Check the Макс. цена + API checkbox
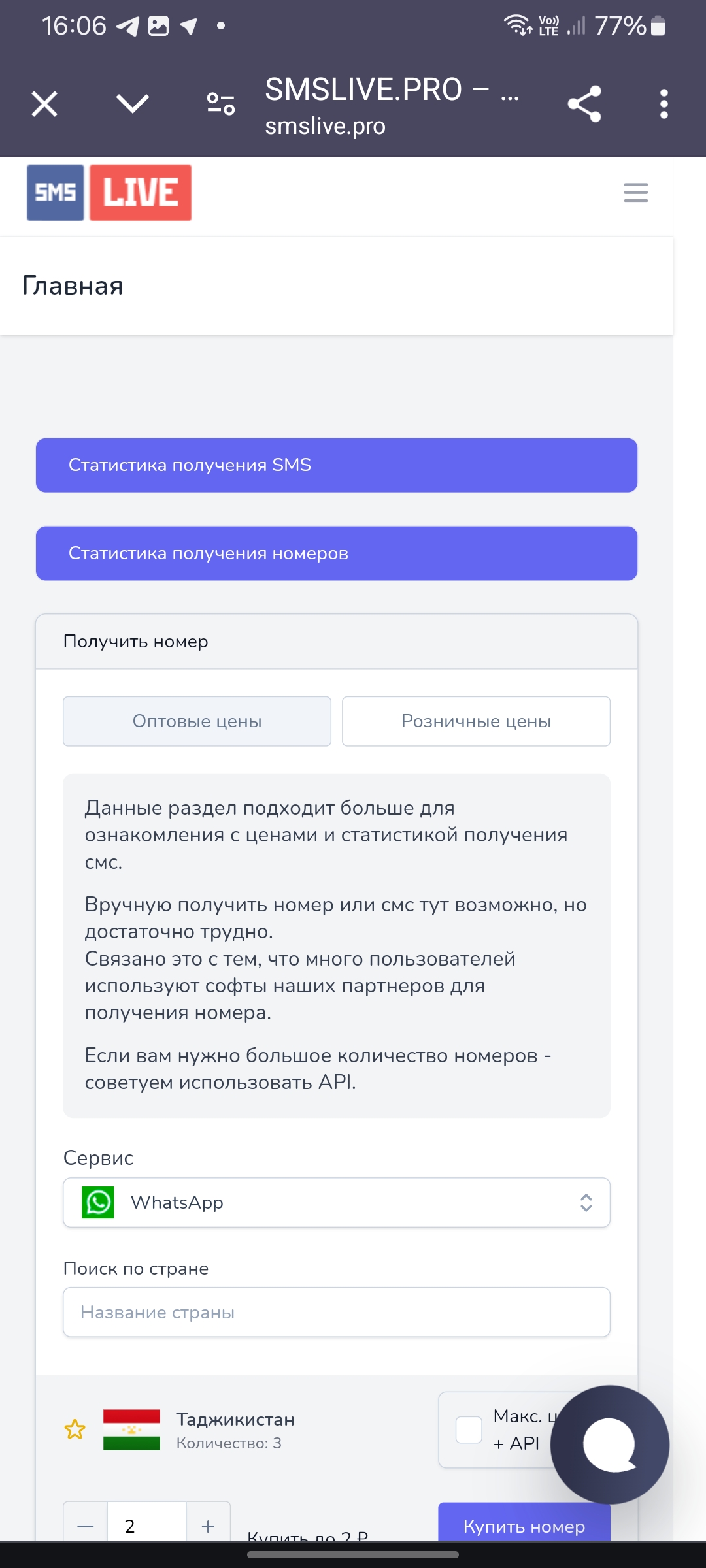This screenshot has width=706, height=1568. pos(469,1429)
